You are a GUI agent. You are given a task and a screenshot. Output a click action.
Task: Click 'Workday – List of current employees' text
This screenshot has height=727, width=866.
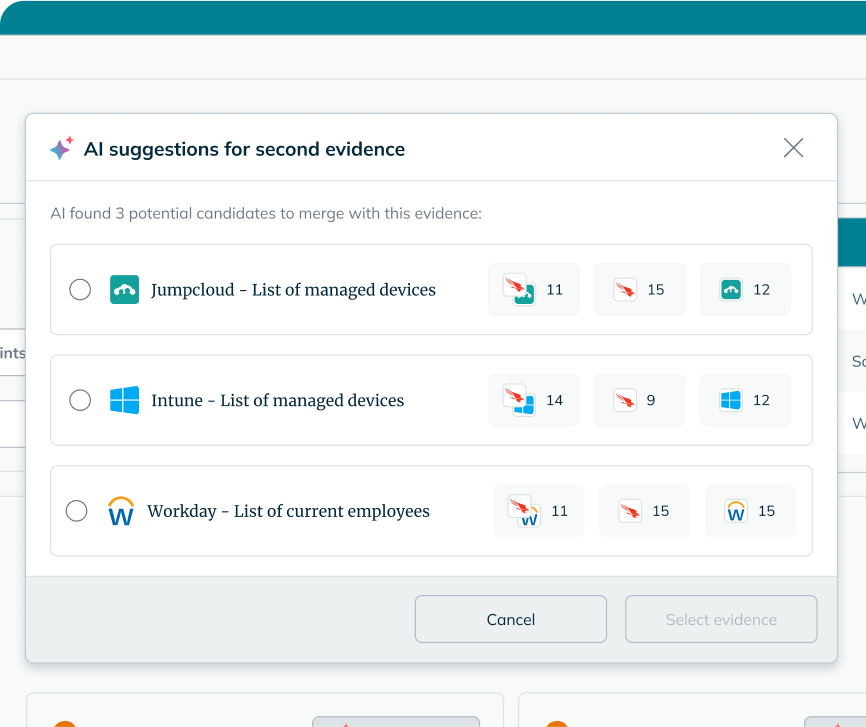coord(288,512)
